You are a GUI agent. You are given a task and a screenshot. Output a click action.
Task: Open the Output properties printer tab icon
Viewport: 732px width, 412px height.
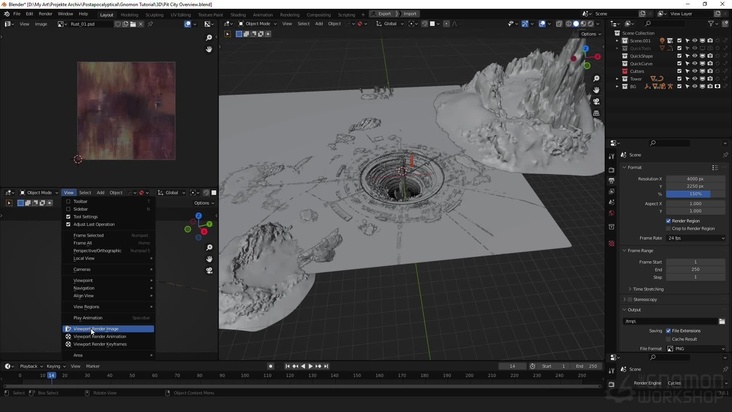coord(612,181)
